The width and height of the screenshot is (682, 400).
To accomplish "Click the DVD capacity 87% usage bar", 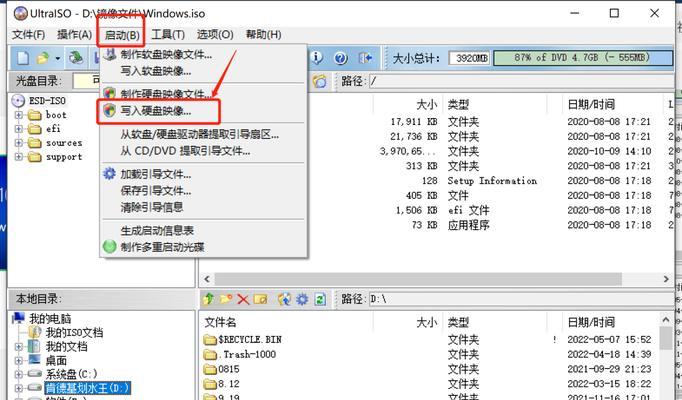I will [583, 58].
